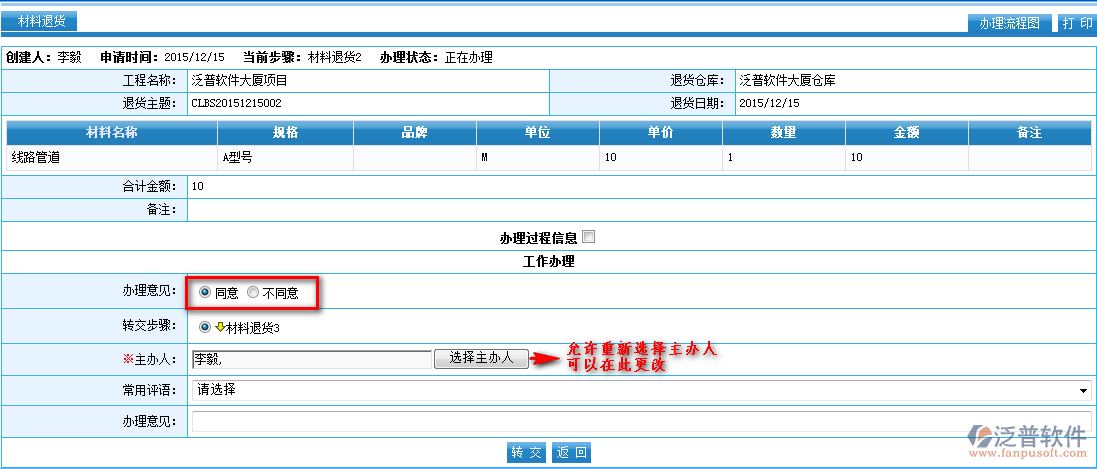Click the 办理意见 text input field
The image size is (1097, 469).
point(640,422)
